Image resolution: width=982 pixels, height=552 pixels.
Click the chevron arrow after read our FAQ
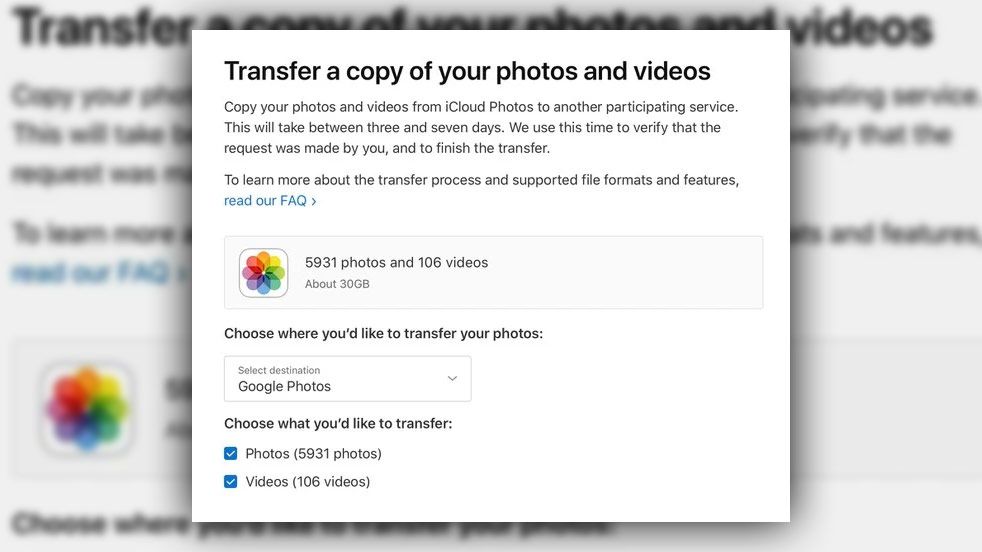coord(314,201)
